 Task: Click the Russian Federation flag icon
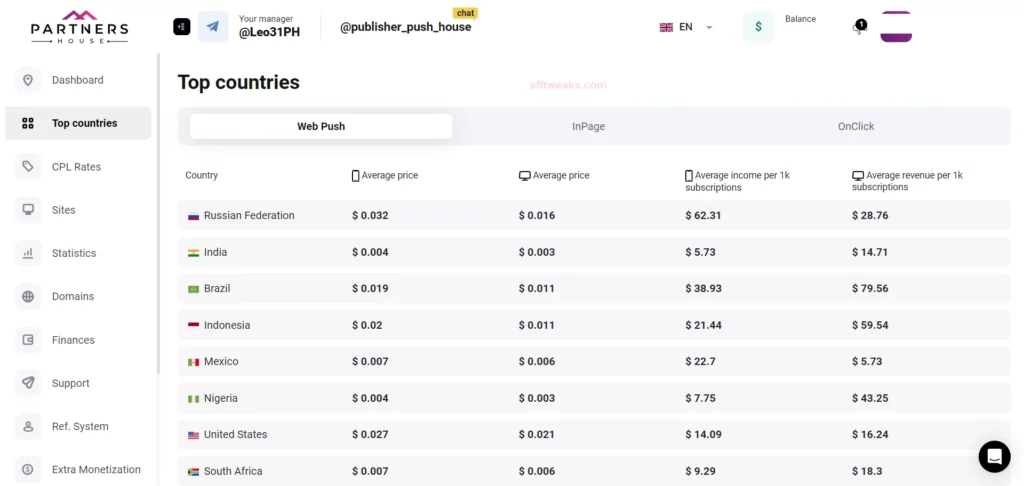click(x=193, y=216)
